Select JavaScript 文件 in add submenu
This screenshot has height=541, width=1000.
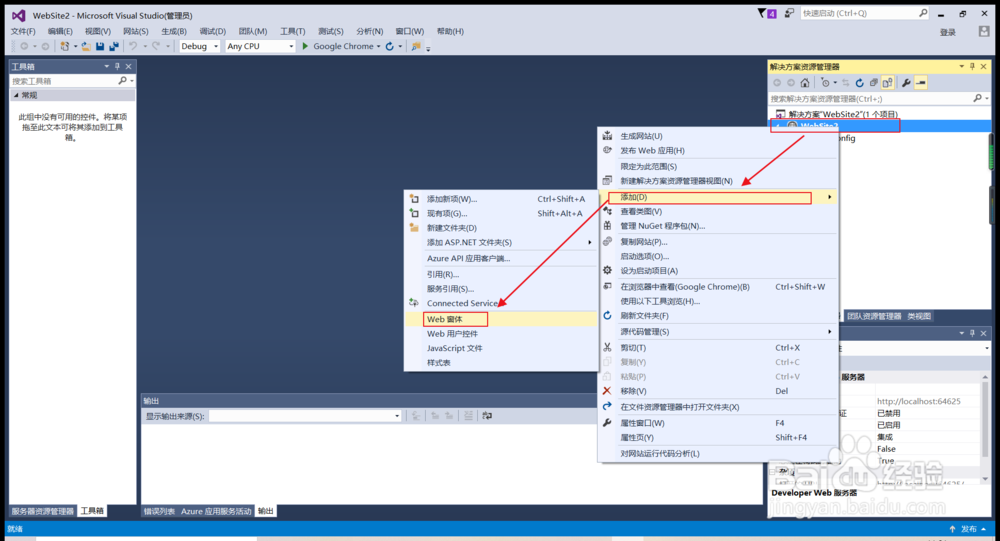501,348
